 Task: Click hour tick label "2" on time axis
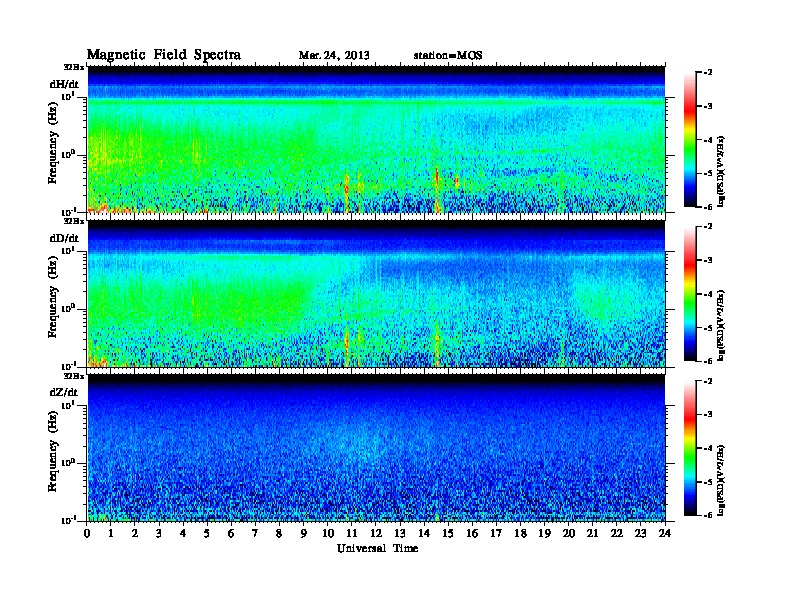135,533
